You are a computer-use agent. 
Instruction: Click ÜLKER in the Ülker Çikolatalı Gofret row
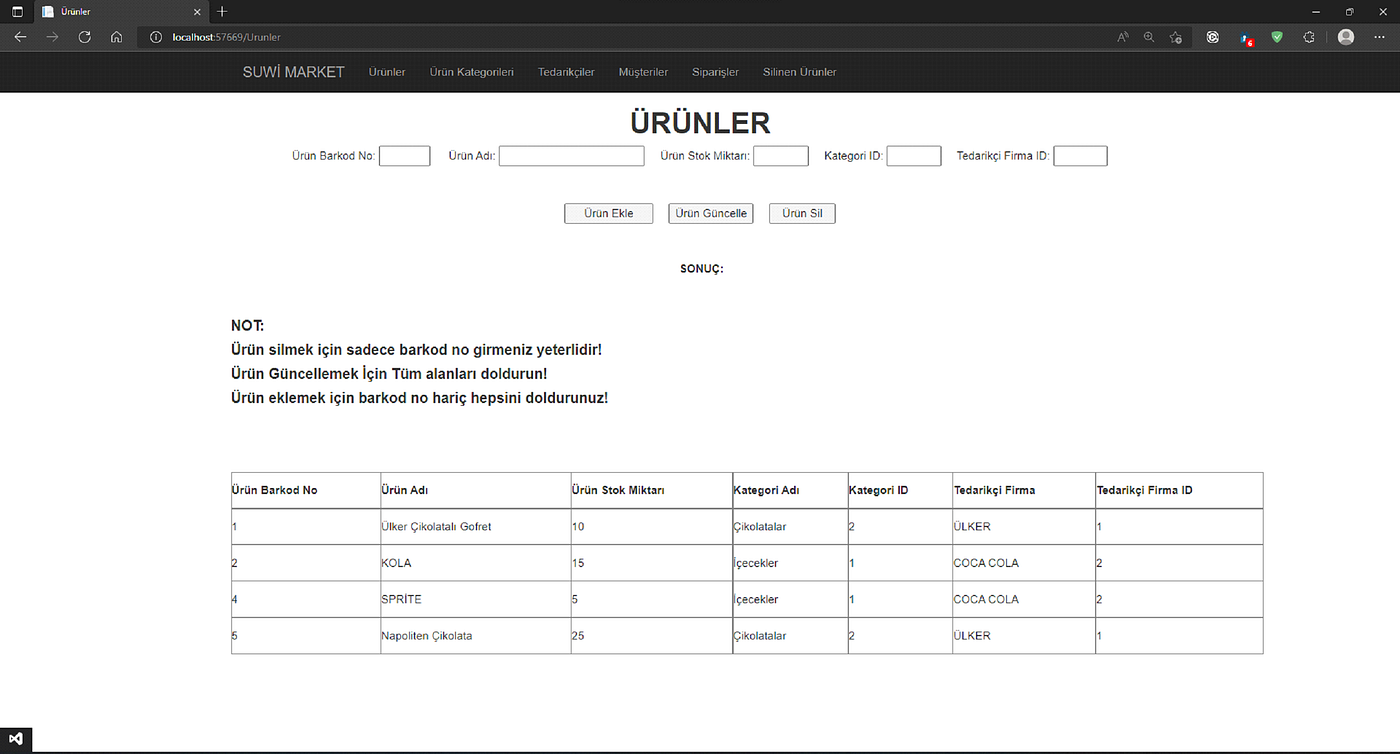click(972, 527)
